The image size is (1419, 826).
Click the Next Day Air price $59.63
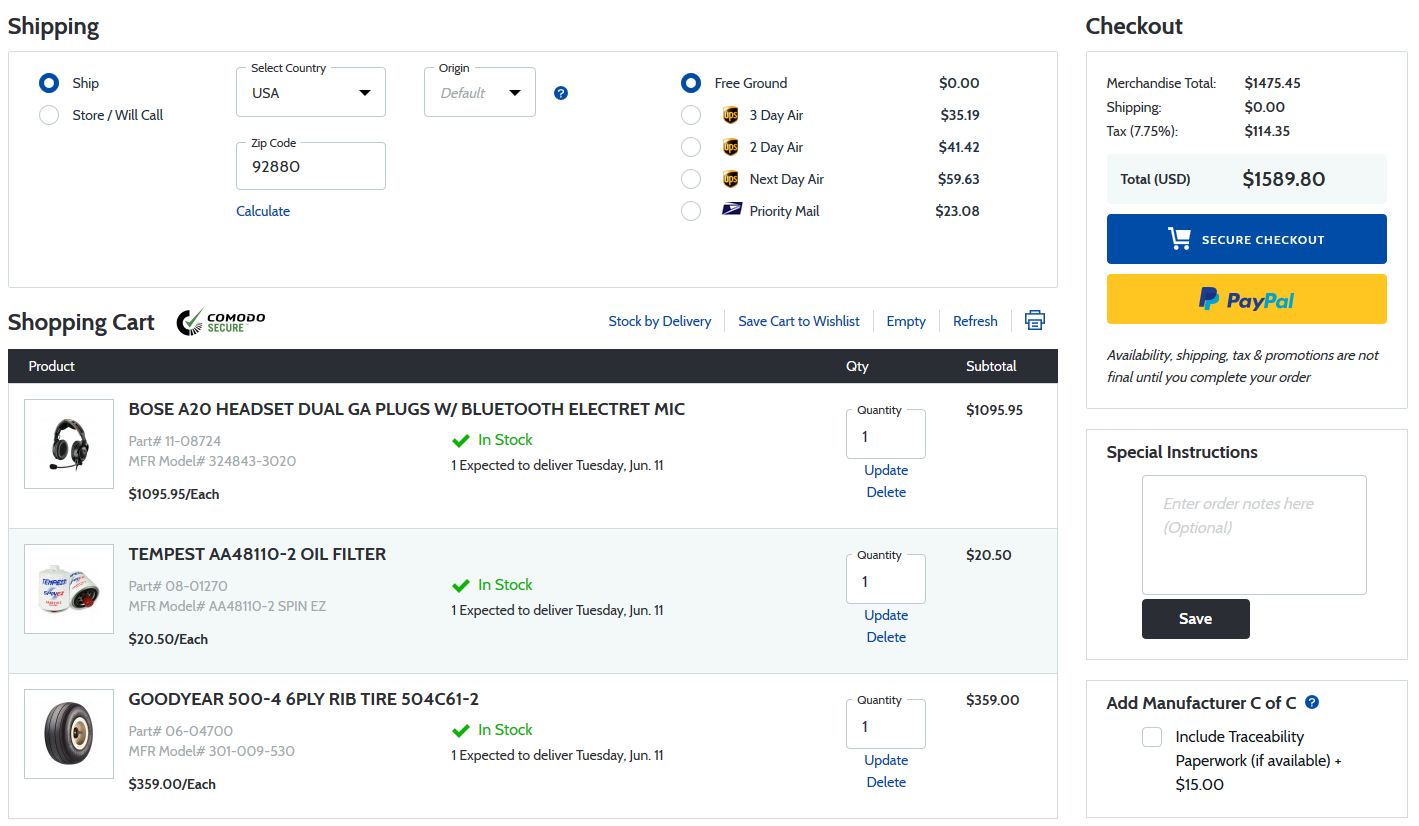pos(958,179)
